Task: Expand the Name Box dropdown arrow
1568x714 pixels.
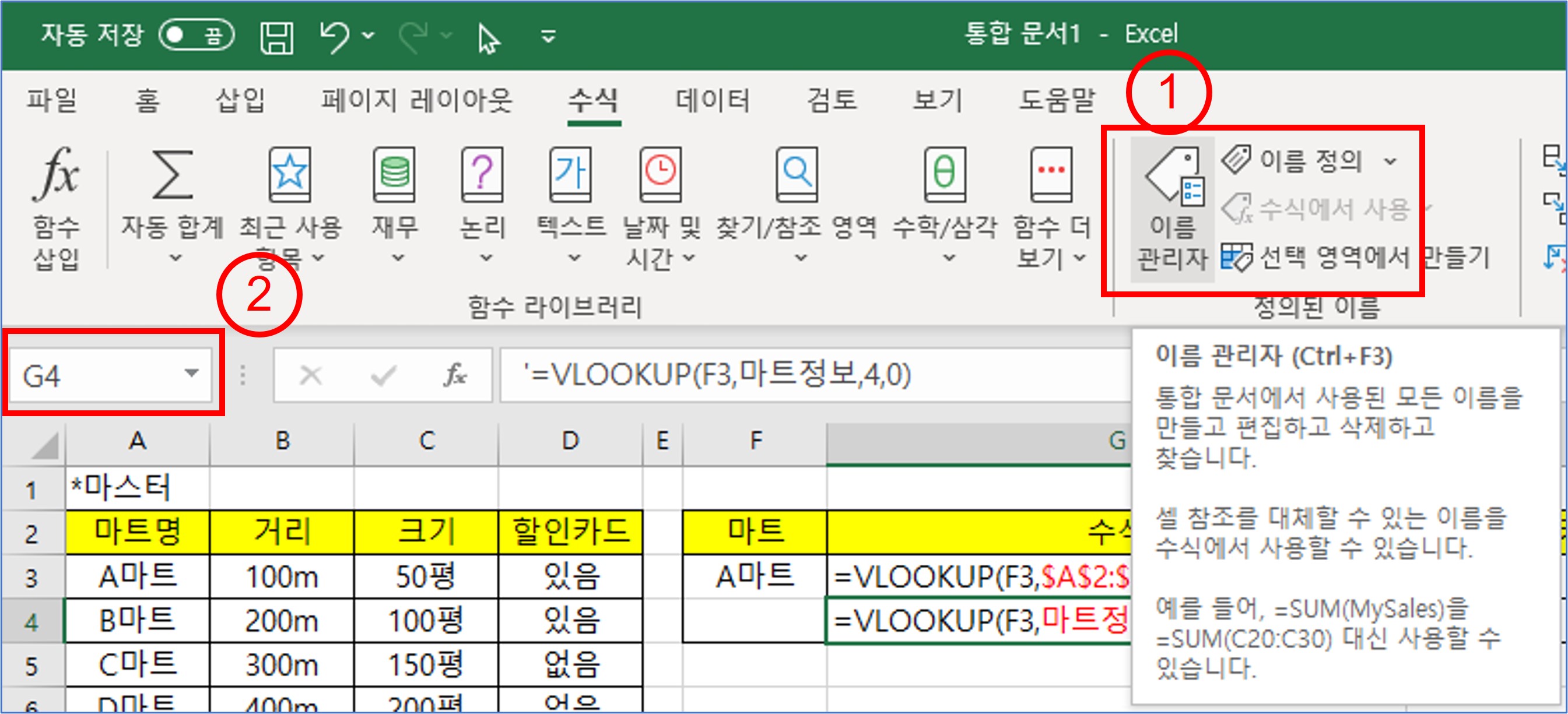Action: tap(192, 374)
